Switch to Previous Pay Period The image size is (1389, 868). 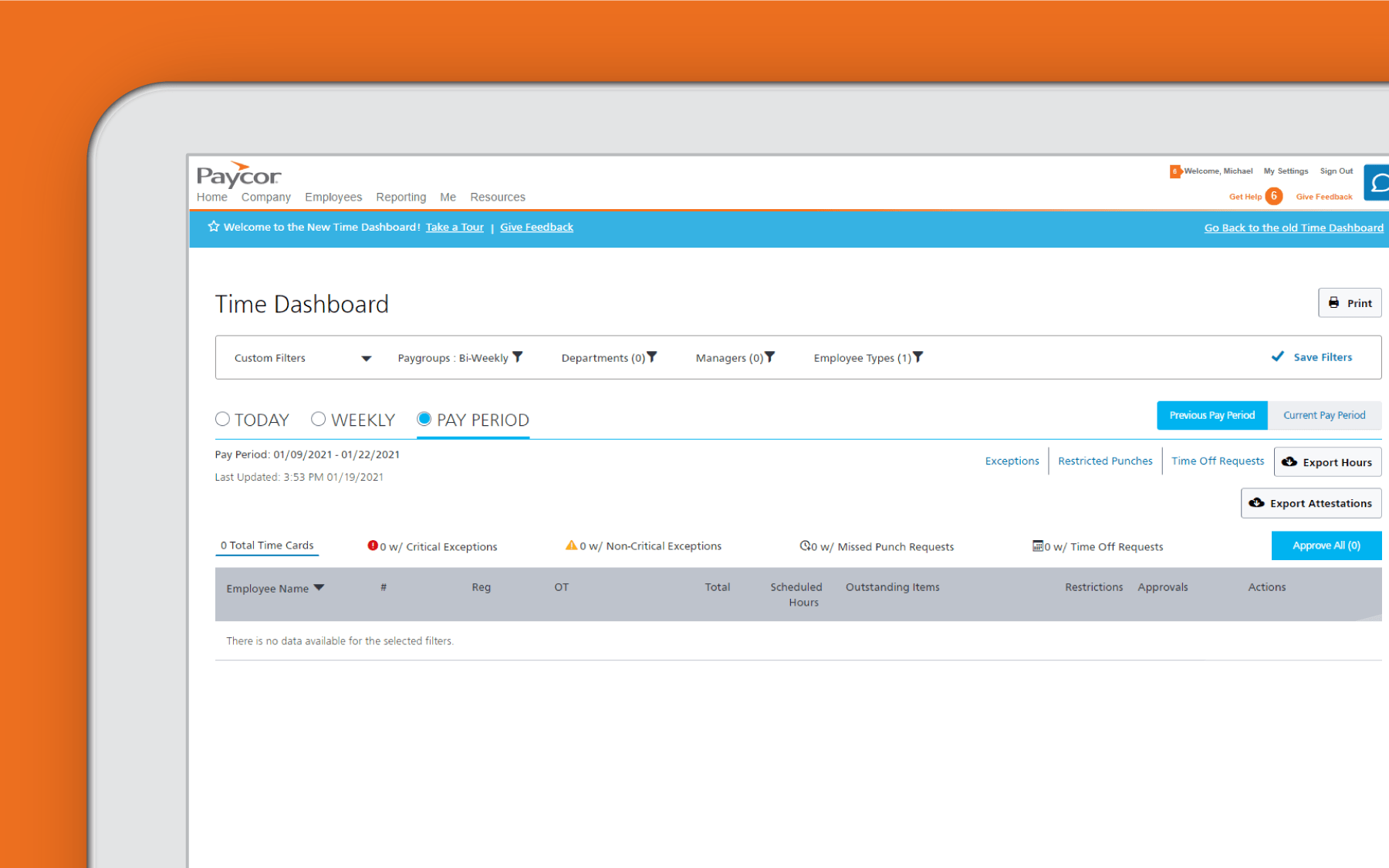(x=1212, y=415)
